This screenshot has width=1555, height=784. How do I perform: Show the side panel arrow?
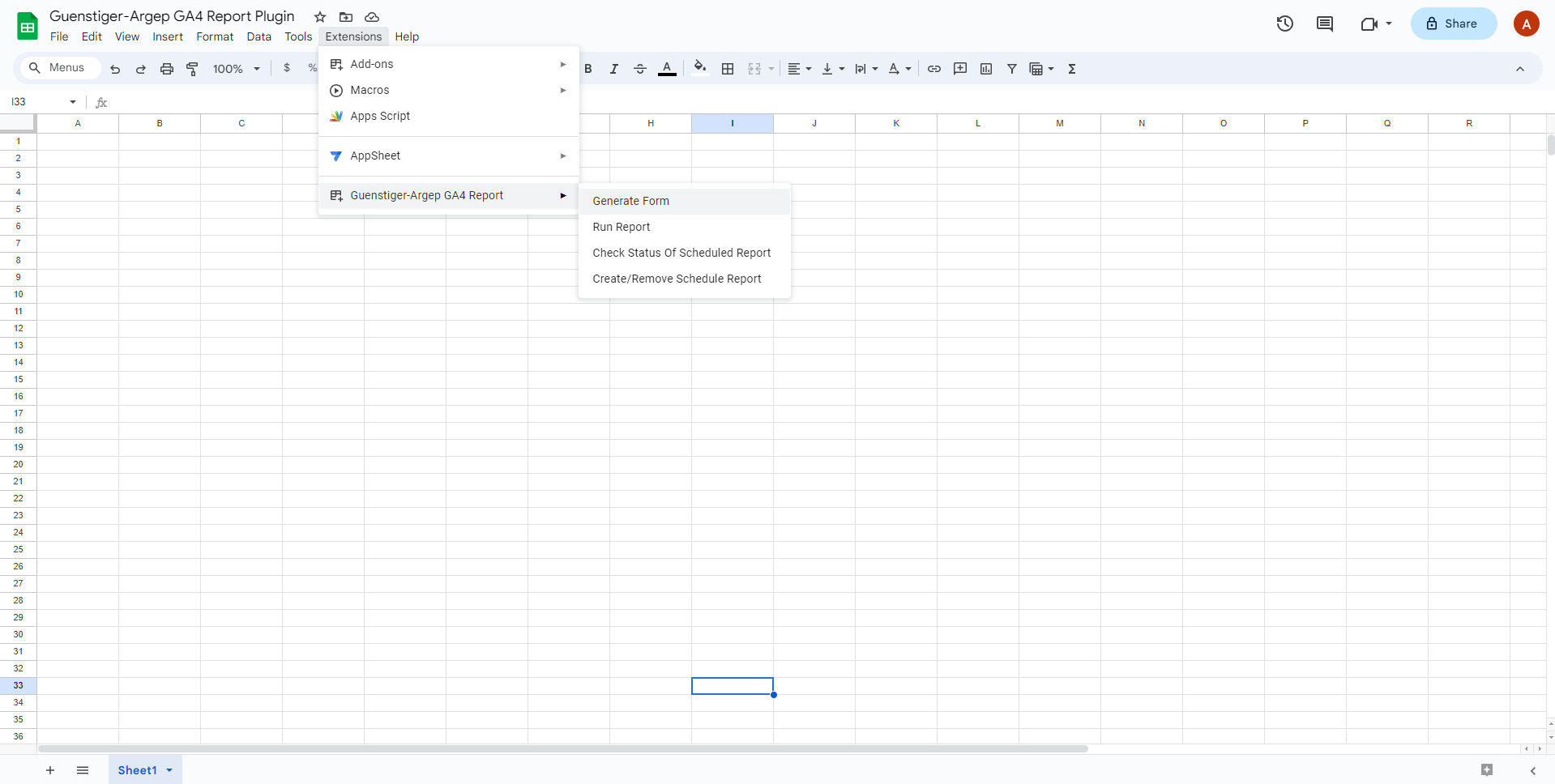click(x=1533, y=770)
